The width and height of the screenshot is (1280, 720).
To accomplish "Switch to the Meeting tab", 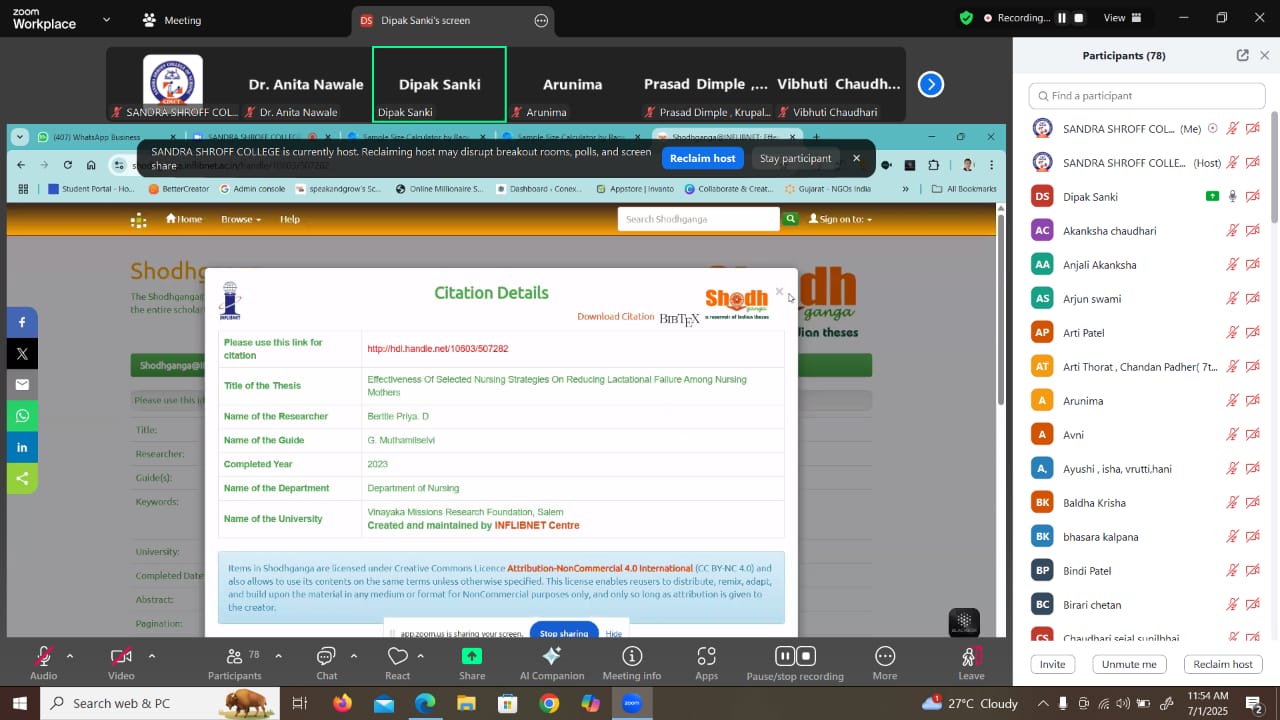I will click(x=171, y=20).
